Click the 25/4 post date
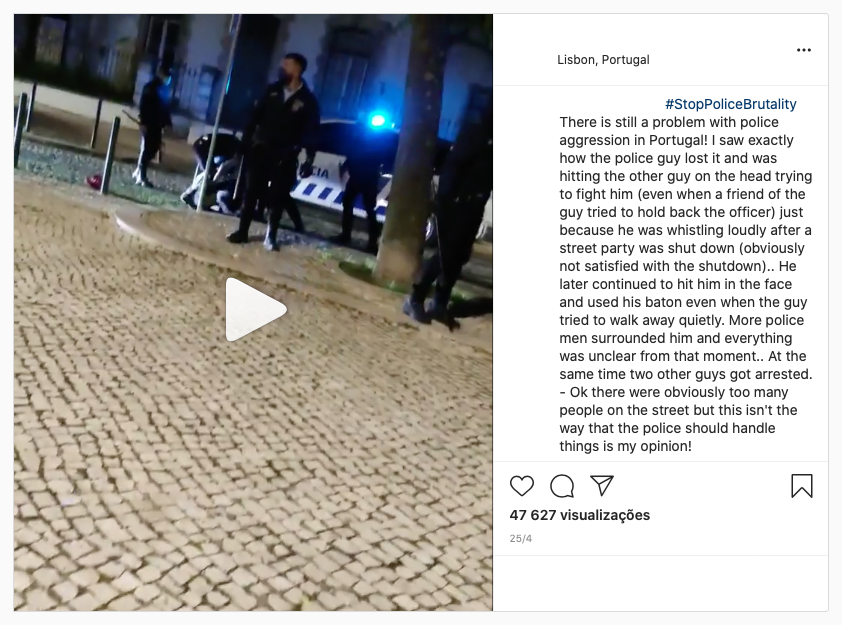 [x=520, y=538]
